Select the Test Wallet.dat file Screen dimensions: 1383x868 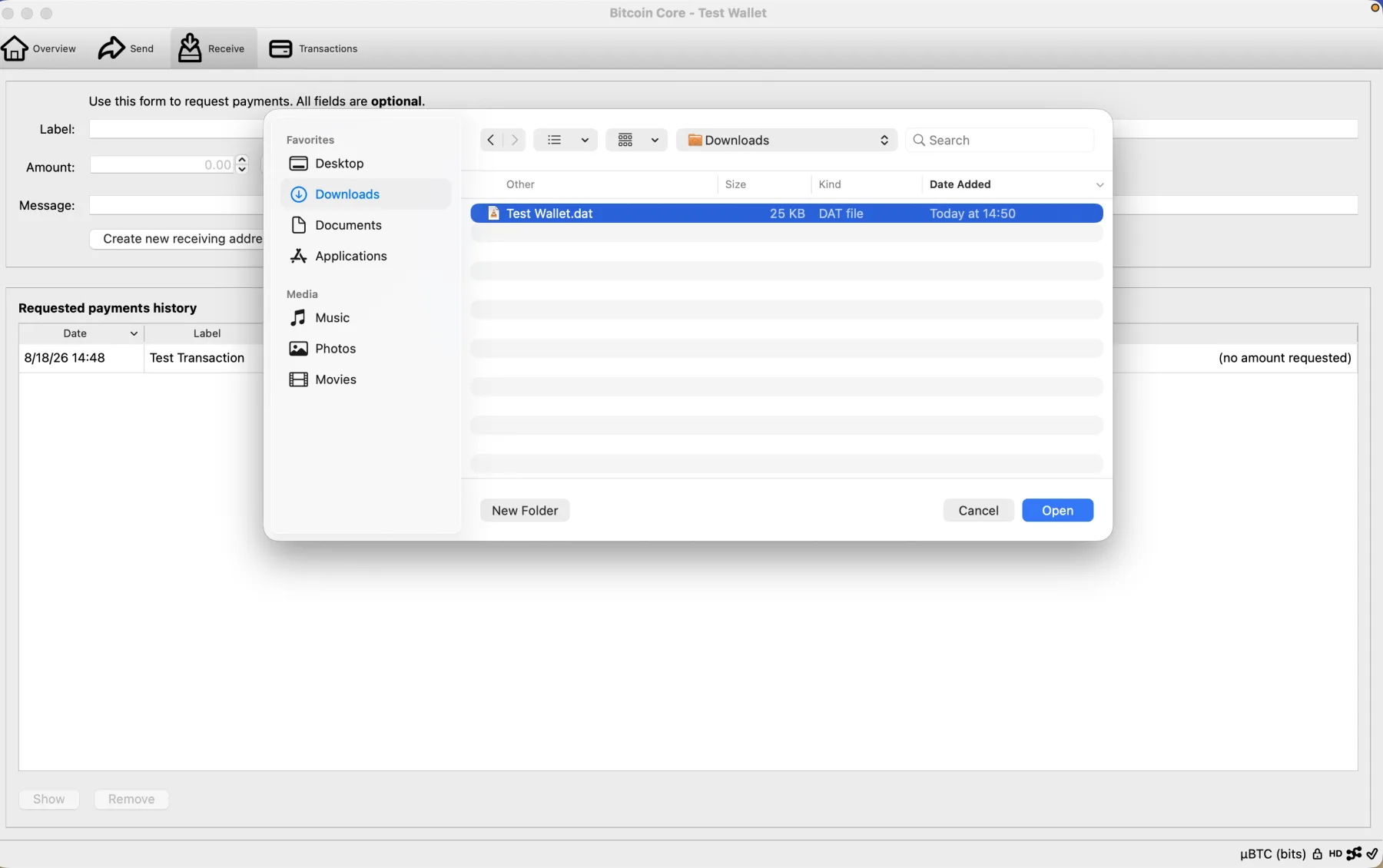pos(787,214)
